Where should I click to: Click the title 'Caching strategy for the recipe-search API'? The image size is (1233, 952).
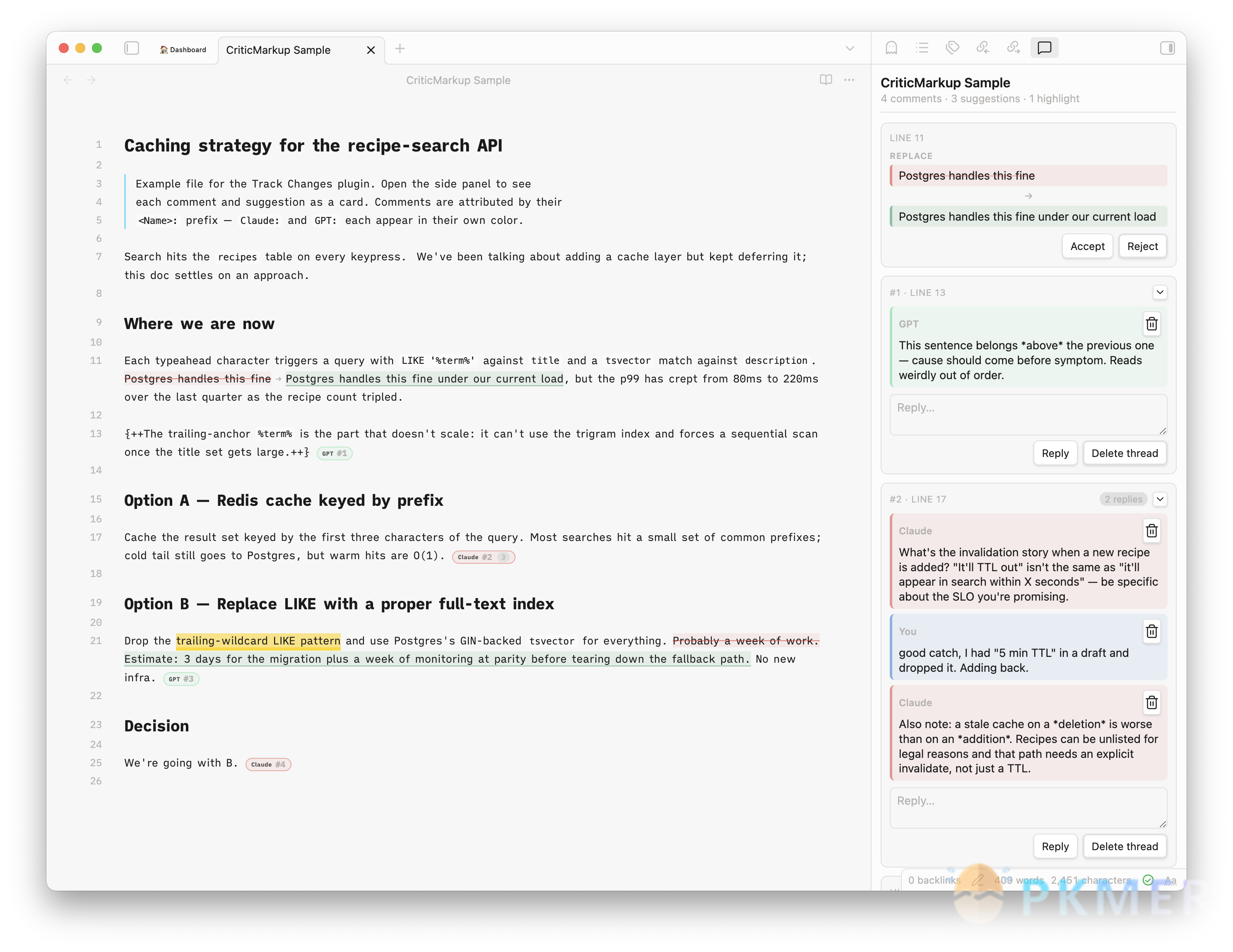(313, 146)
